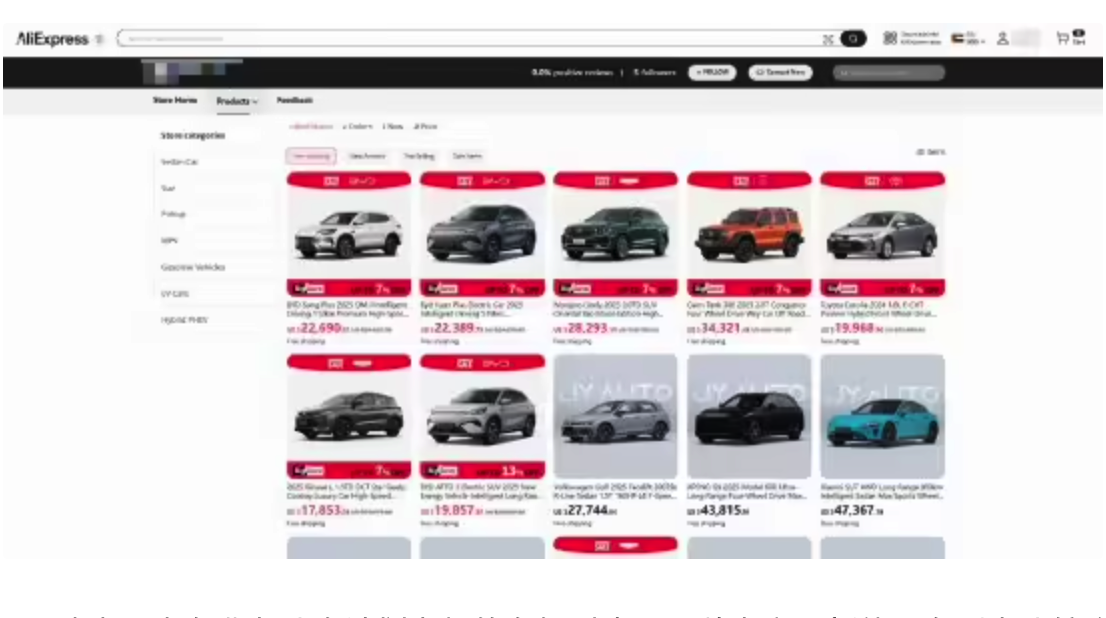Click the image search icon in search bar
This screenshot has height=618, width=1106.
pyautogui.click(x=827, y=39)
